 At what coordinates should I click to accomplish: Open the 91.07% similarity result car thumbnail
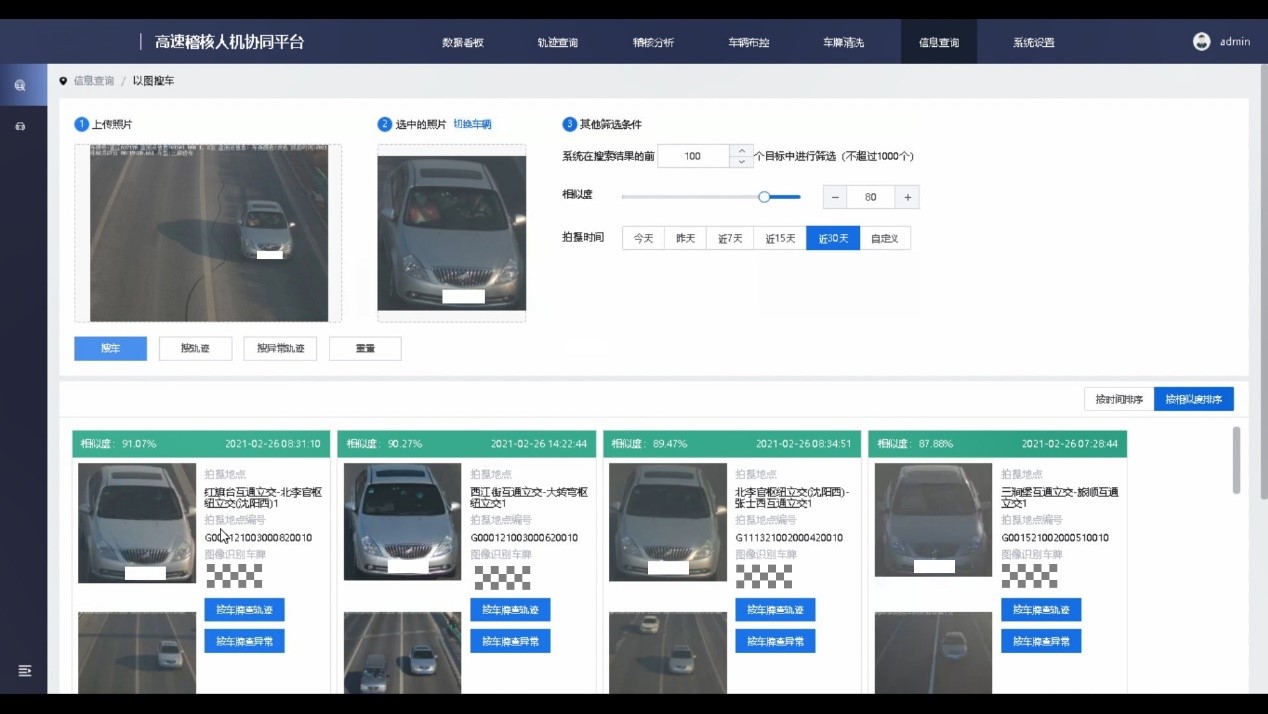pyautogui.click(x=137, y=522)
